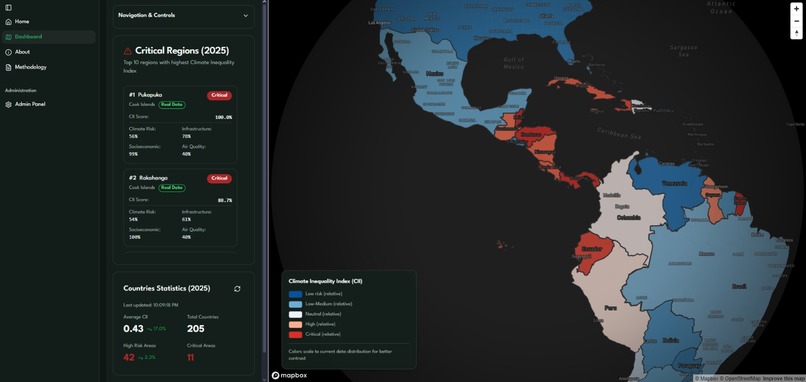Click the Critical badge on Rakahanga card
The image size is (806, 382).
(219, 178)
